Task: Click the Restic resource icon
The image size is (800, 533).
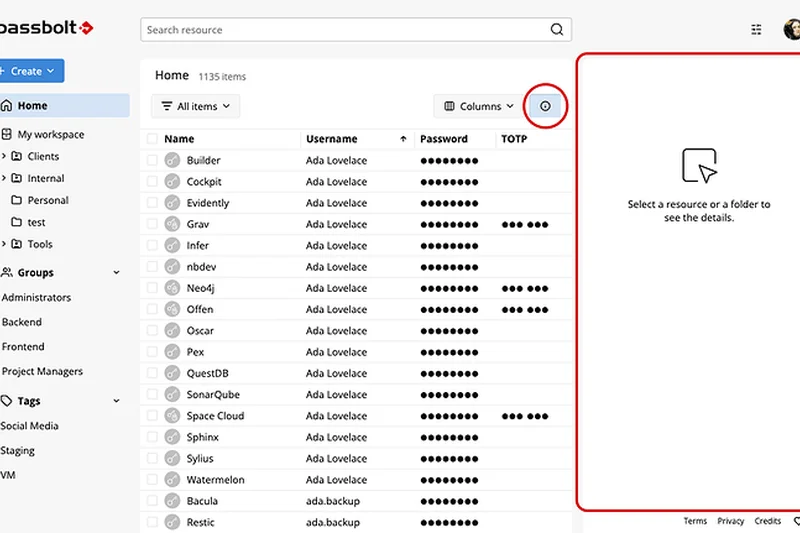Action: [x=172, y=522]
